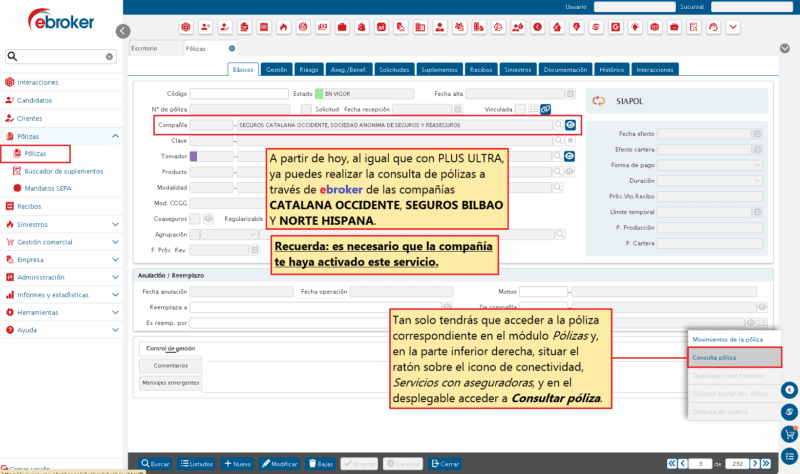Click the add-candidate toolbar icon
The height and width of the screenshot is (474, 800).
206,27
